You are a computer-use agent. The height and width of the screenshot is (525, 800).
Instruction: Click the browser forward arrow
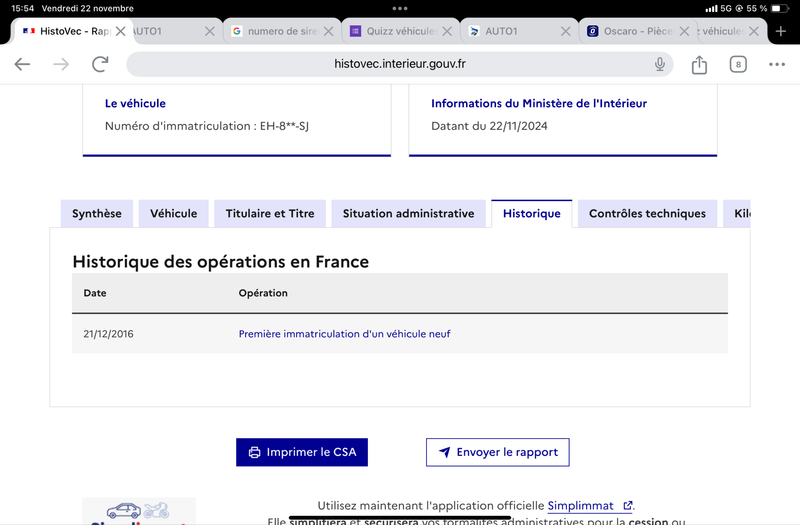(61, 64)
